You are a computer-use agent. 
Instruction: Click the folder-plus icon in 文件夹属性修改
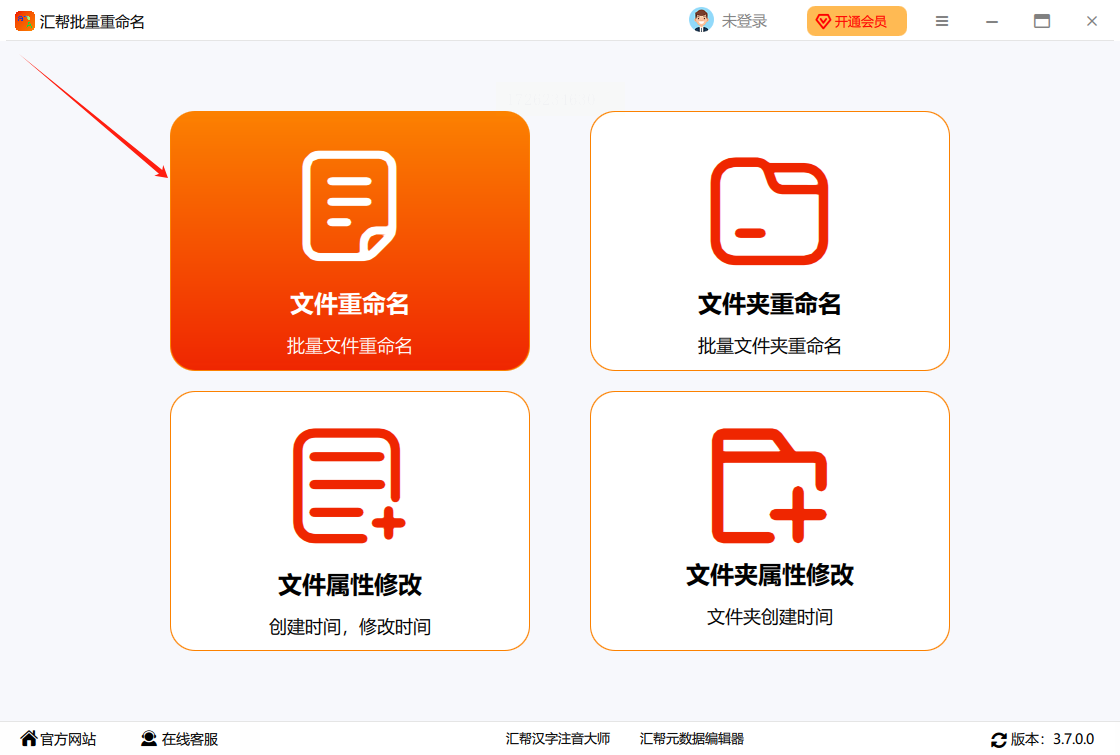coord(769,486)
